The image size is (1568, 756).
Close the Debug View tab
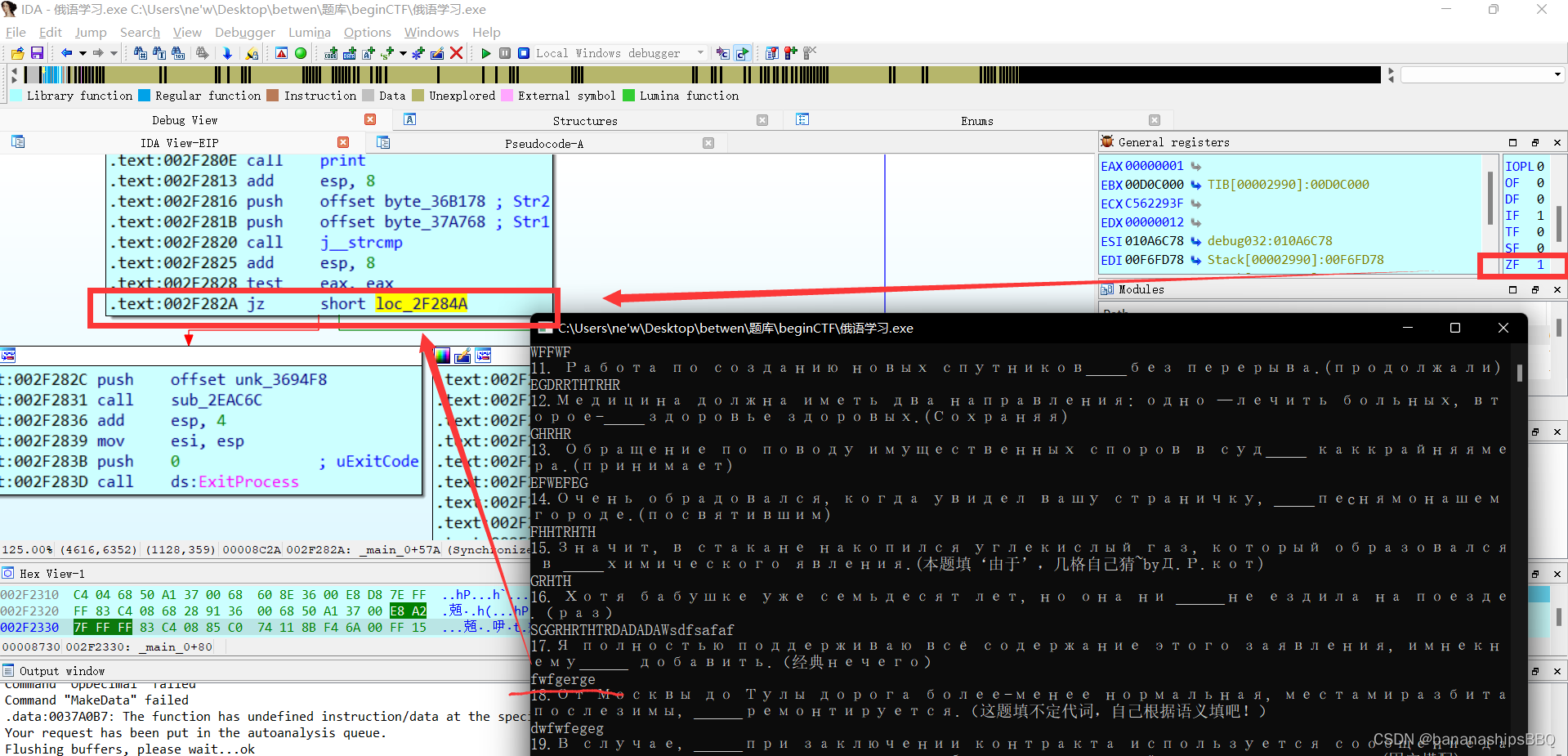[x=370, y=119]
